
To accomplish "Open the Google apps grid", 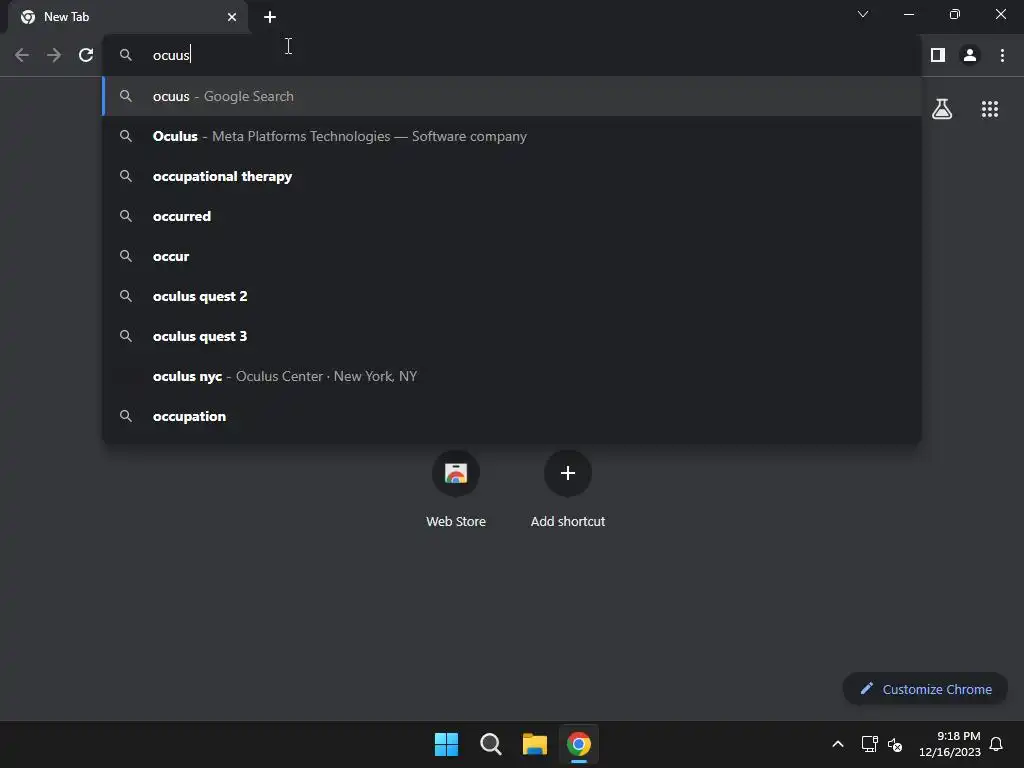I will 990,109.
